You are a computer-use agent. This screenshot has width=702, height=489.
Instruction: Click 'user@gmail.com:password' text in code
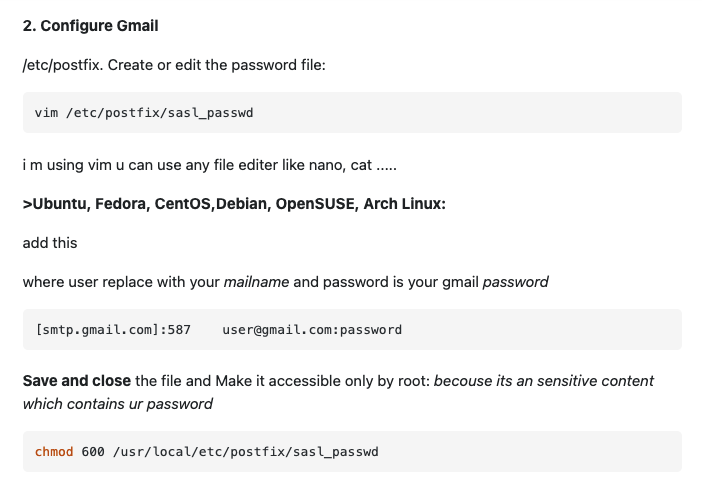[312, 330]
